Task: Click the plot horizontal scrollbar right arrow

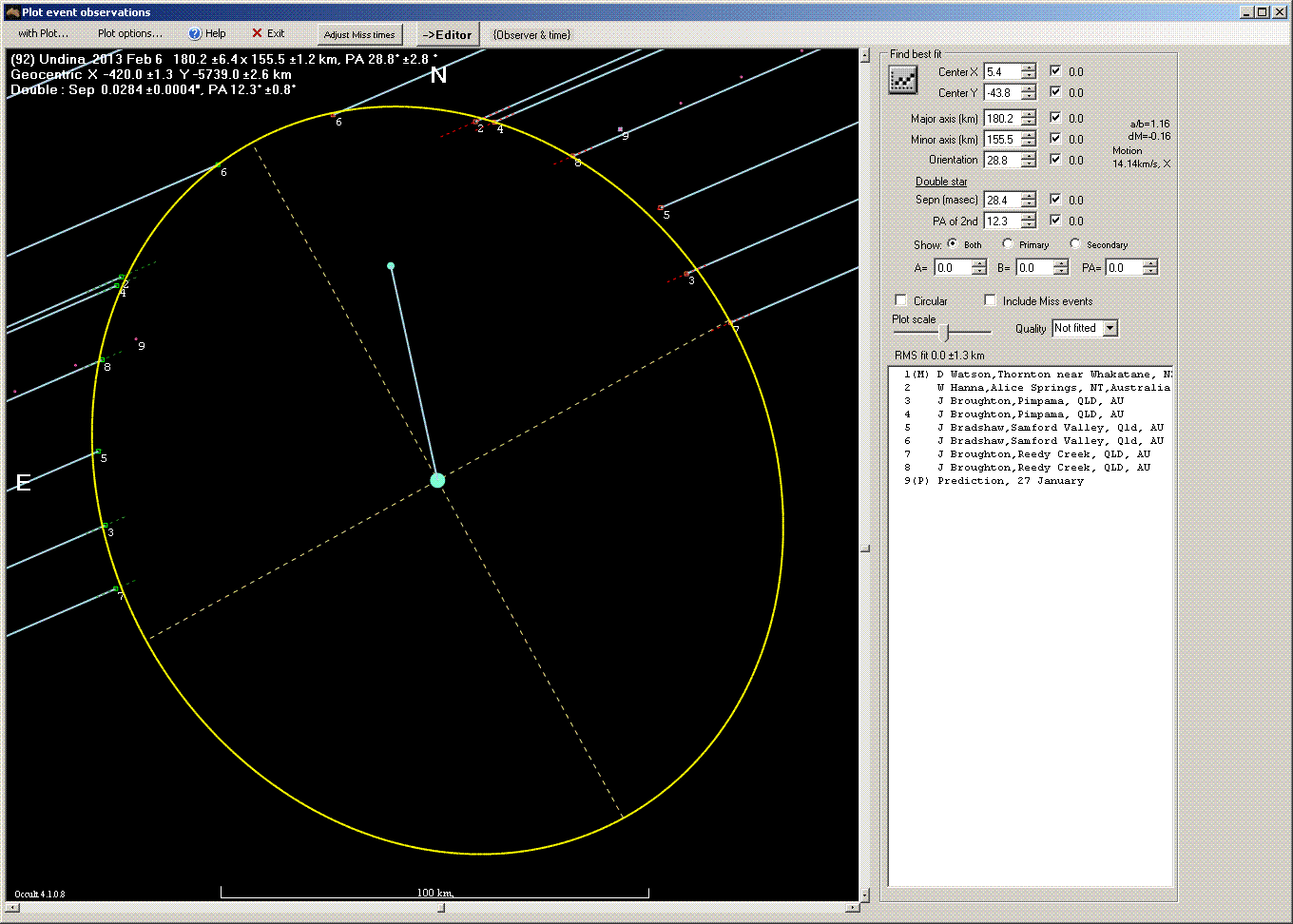Action: tap(853, 908)
